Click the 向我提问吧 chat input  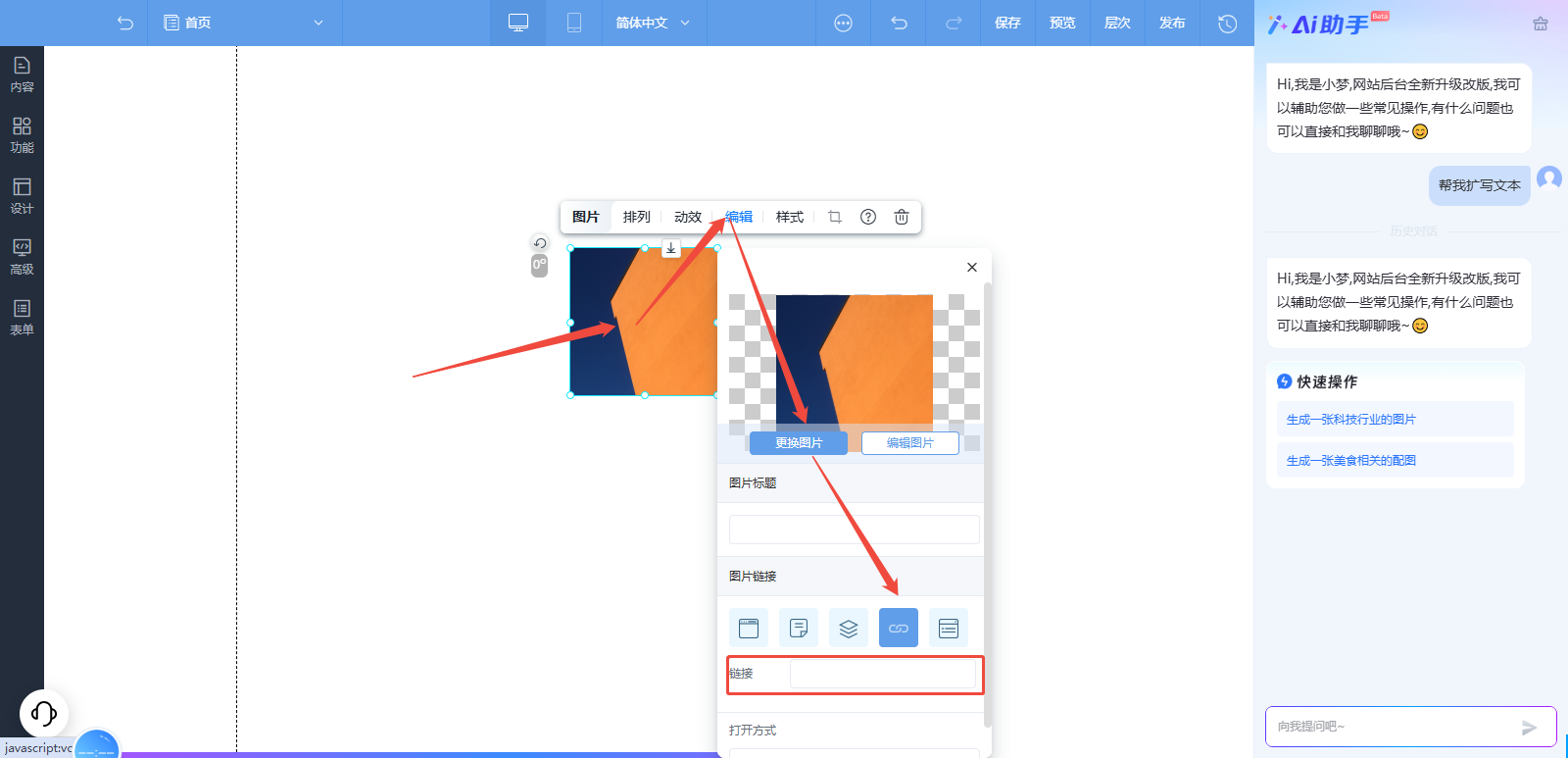click(1392, 727)
